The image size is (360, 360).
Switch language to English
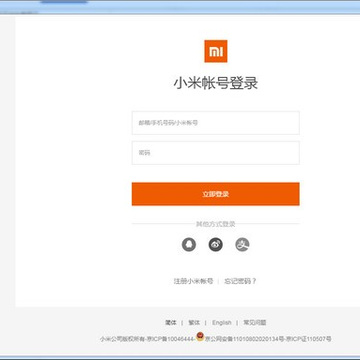pyautogui.click(x=222, y=323)
